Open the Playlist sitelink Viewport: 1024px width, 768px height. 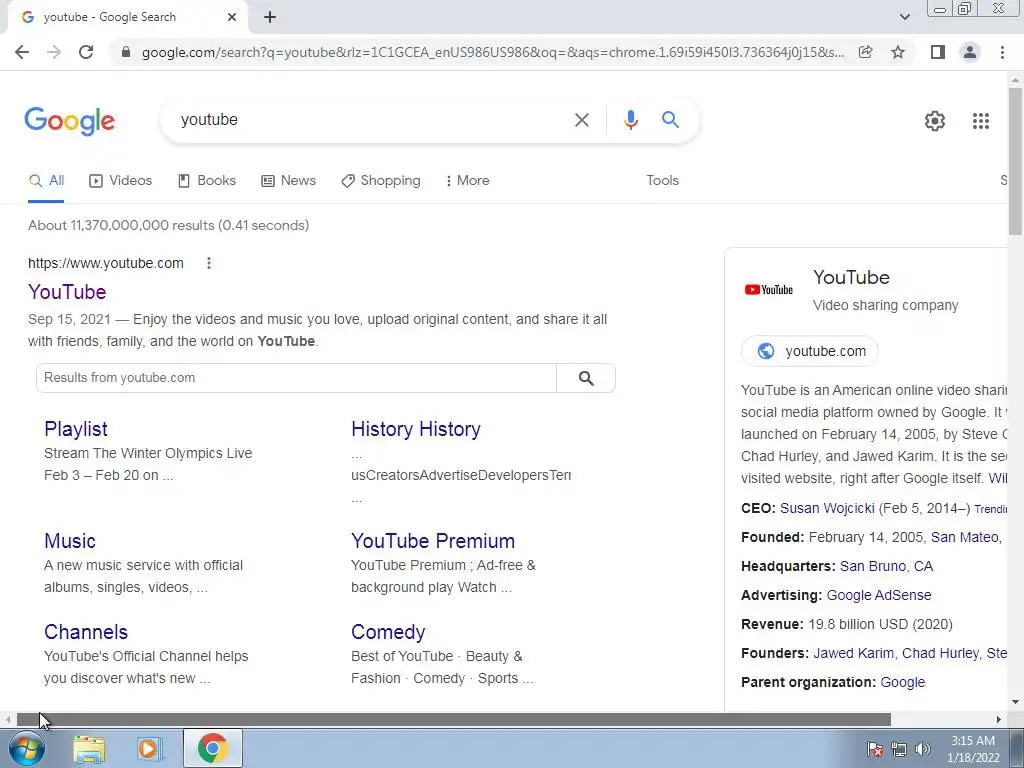76,429
